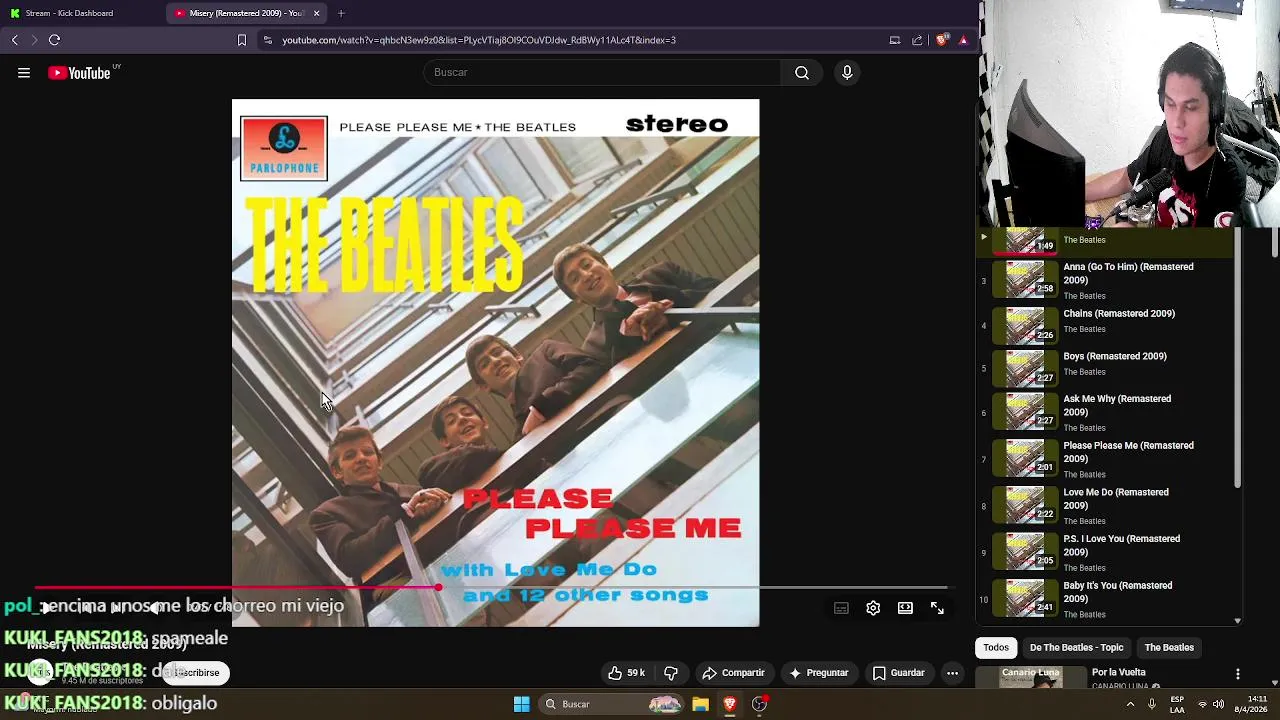Open video player settings gear
This screenshot has height=720, width=1280.
[x=873, y=608]
